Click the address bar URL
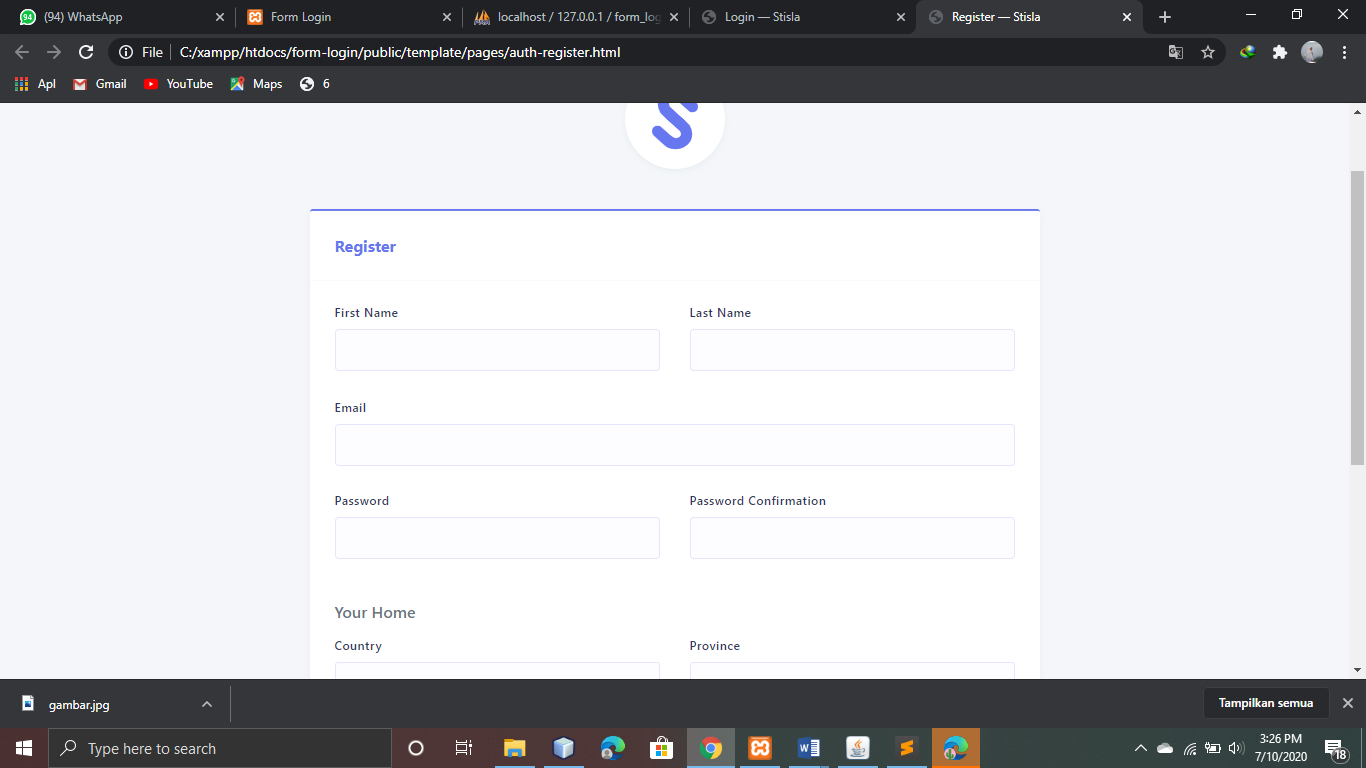The image size is (1366, 768). click(400, 52)
